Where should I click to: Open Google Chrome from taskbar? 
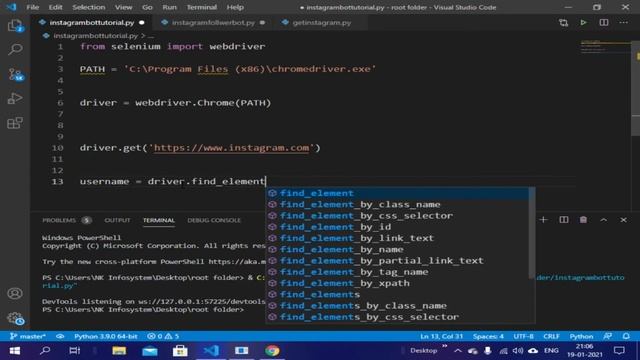point(272,351)
